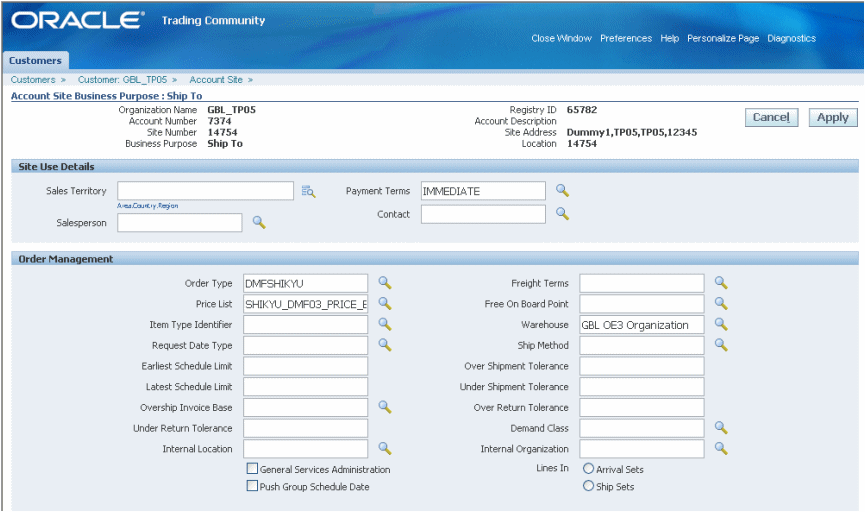Open Payment Terms search magnifier

tap(562, 190)
